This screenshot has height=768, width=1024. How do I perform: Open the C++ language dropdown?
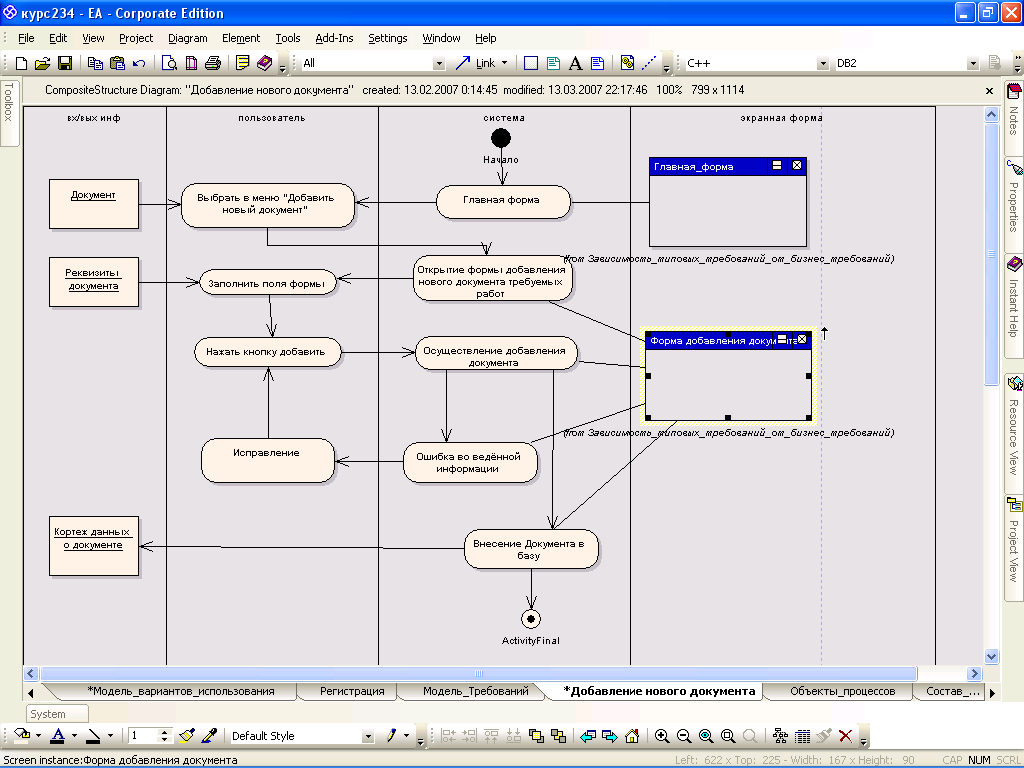point(823,63)
